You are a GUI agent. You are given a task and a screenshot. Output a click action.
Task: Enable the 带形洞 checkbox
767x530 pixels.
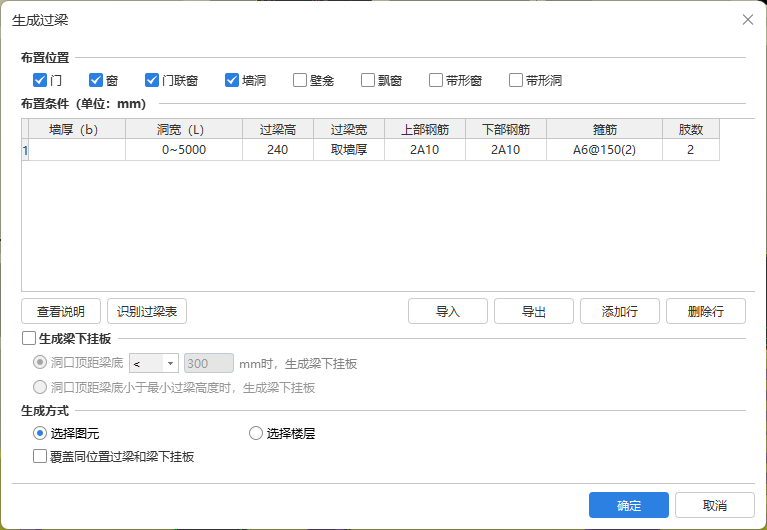tap(516, 80)
